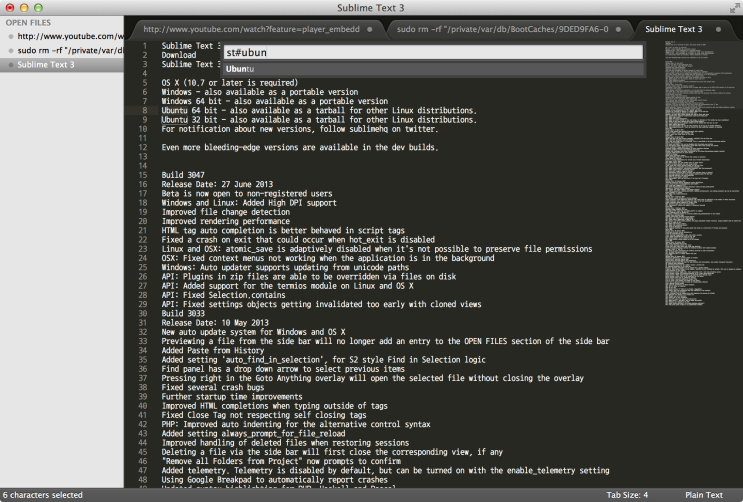Image resolution: width=743 pixels, height=502 pixels.
Task: Click line 'Release Date: 27 June 2013'
Action: 217,184
